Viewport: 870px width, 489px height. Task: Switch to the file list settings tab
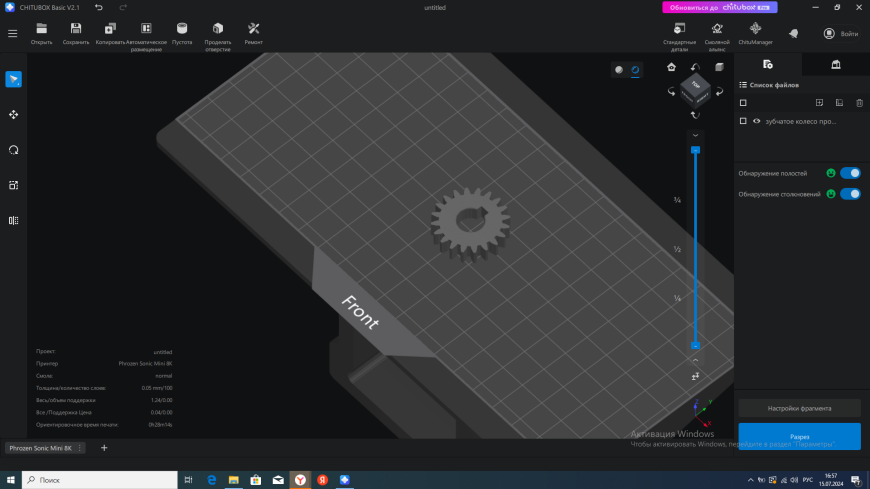click(768, 64)
